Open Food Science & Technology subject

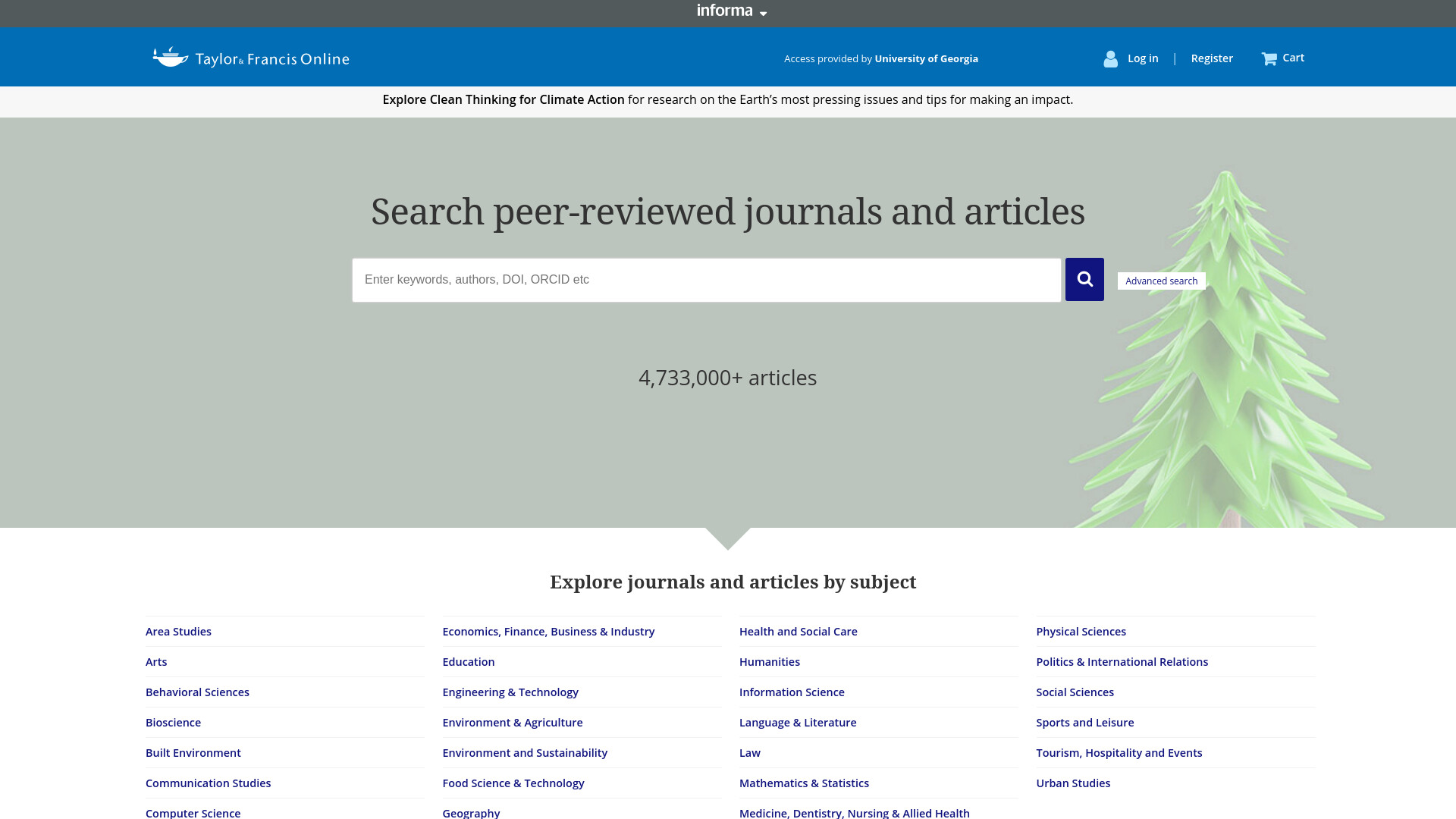[x=513, y=783]
